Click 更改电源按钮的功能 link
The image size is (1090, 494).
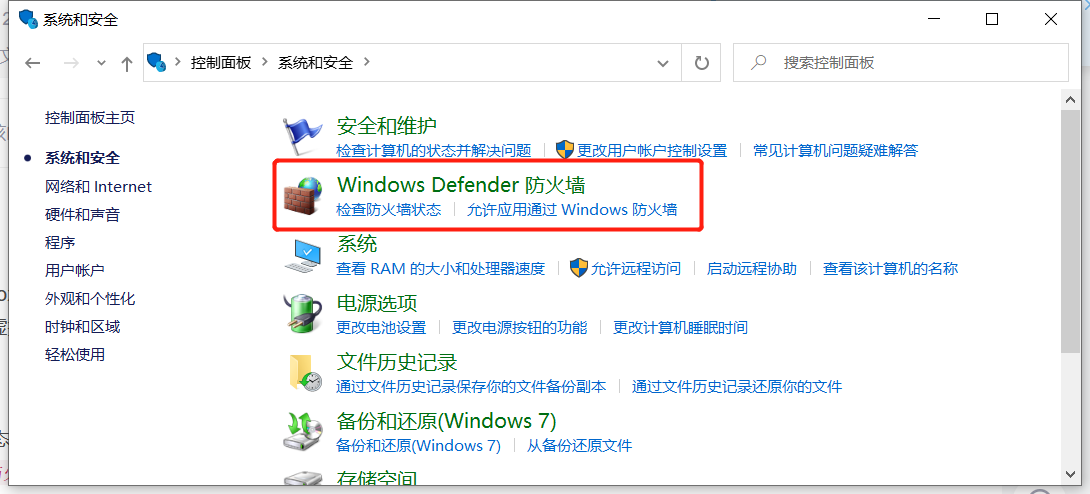519,327
